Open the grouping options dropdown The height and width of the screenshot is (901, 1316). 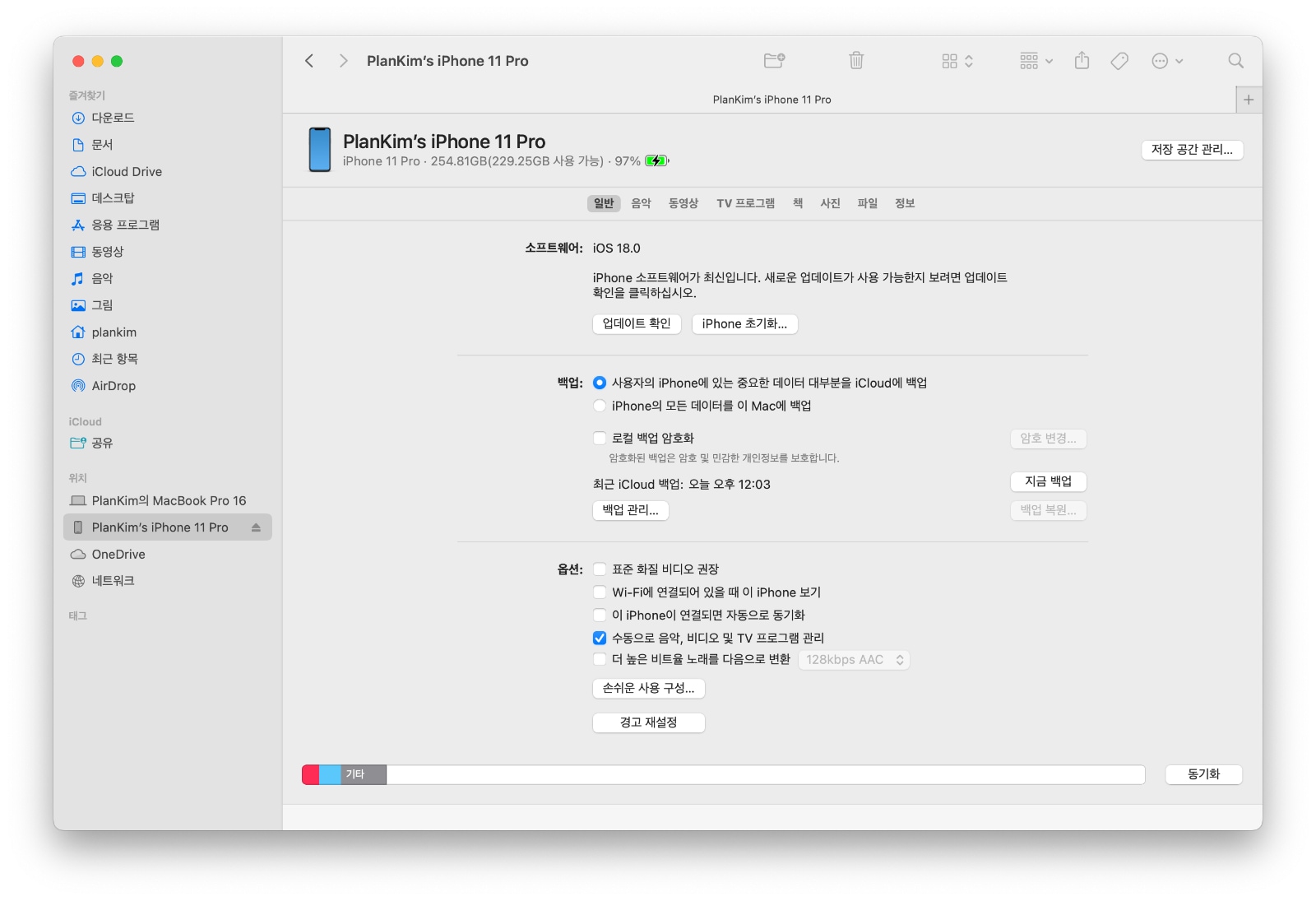[1036, 61]
